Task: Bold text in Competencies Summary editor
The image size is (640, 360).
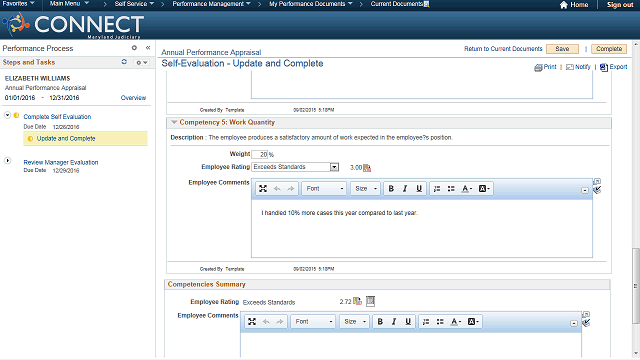Action: [x=380, y=322]
